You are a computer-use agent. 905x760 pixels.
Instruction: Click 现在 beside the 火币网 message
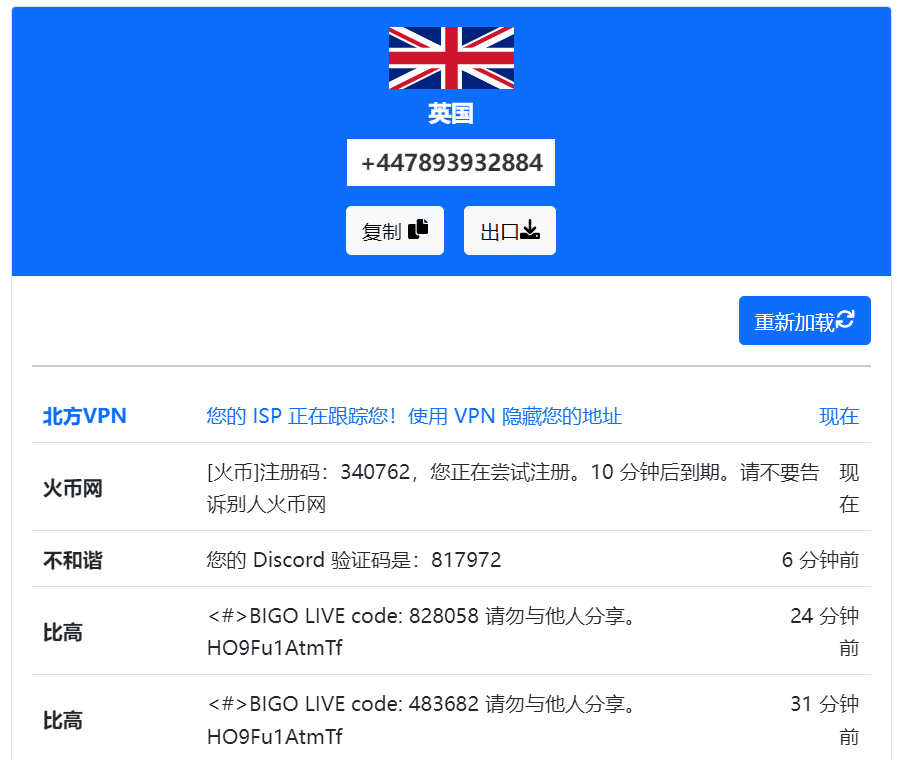click(849, 489)
